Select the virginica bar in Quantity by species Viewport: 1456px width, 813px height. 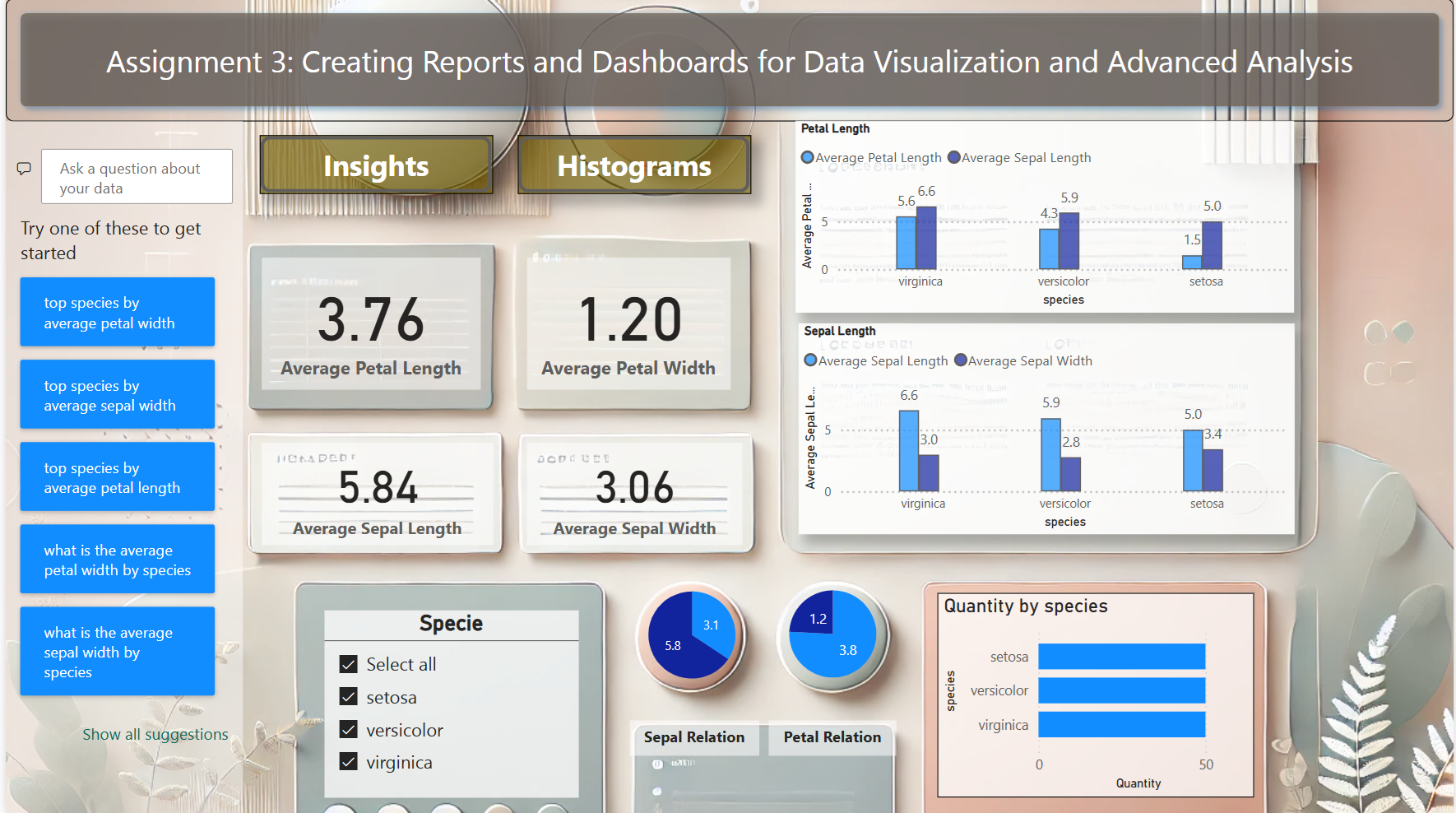1122,724
